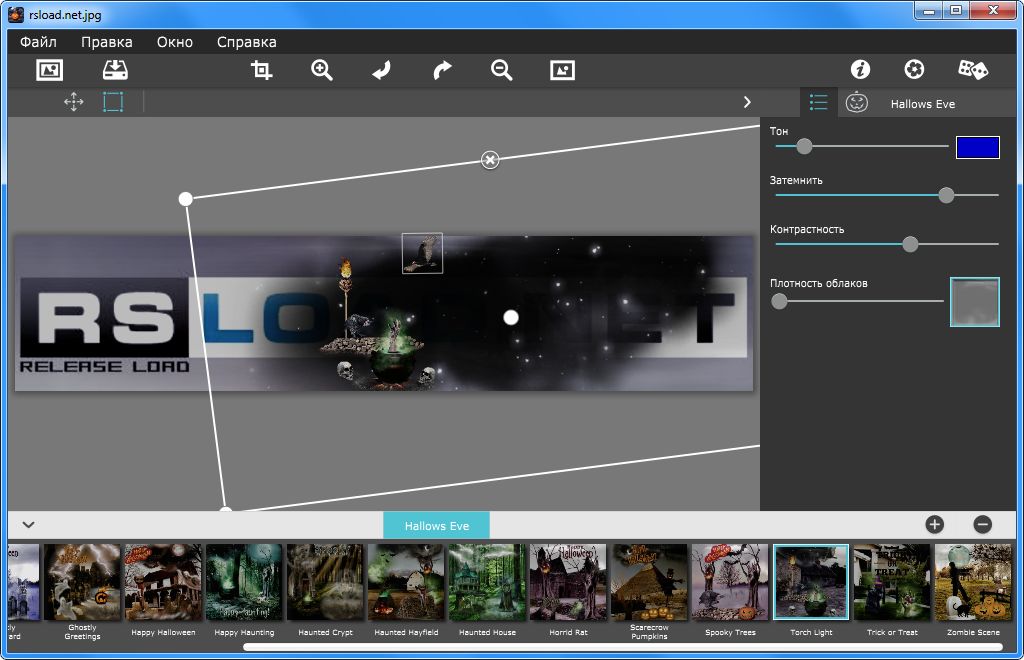Click the undo arrow icon
The width and height of the screenshot is (1024, 660).
[381, 70]
